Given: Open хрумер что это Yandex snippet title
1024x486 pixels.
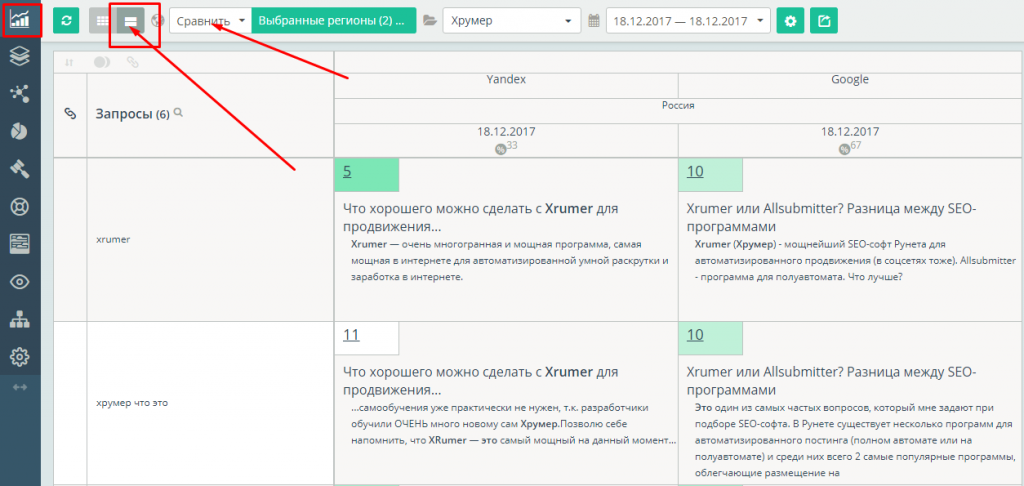Looking at the screenshot, I should tap(481, 381).
